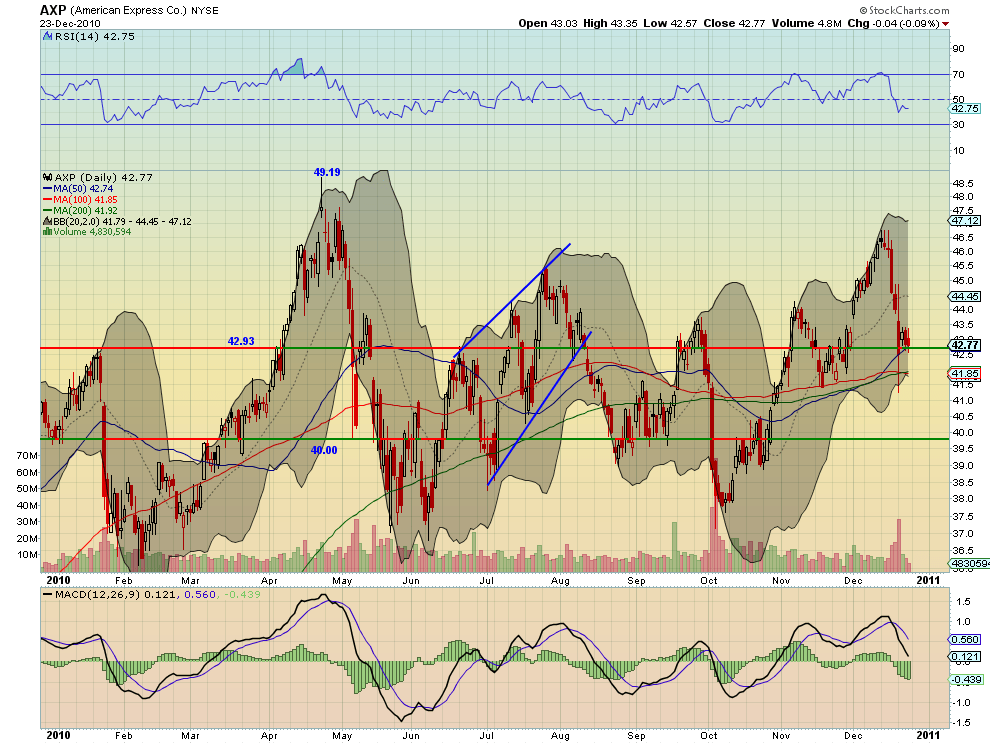Click the red down arrow beside Chg
The width and height of the screenshot is (990, 744).
tap(945, 24)
